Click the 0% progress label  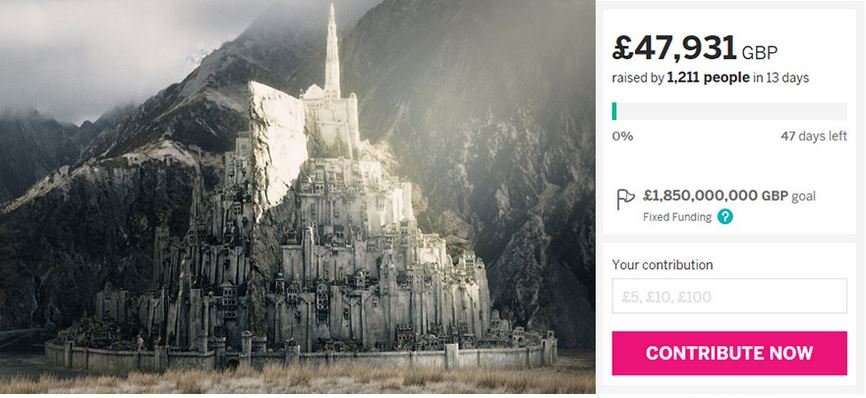[622, 136]
